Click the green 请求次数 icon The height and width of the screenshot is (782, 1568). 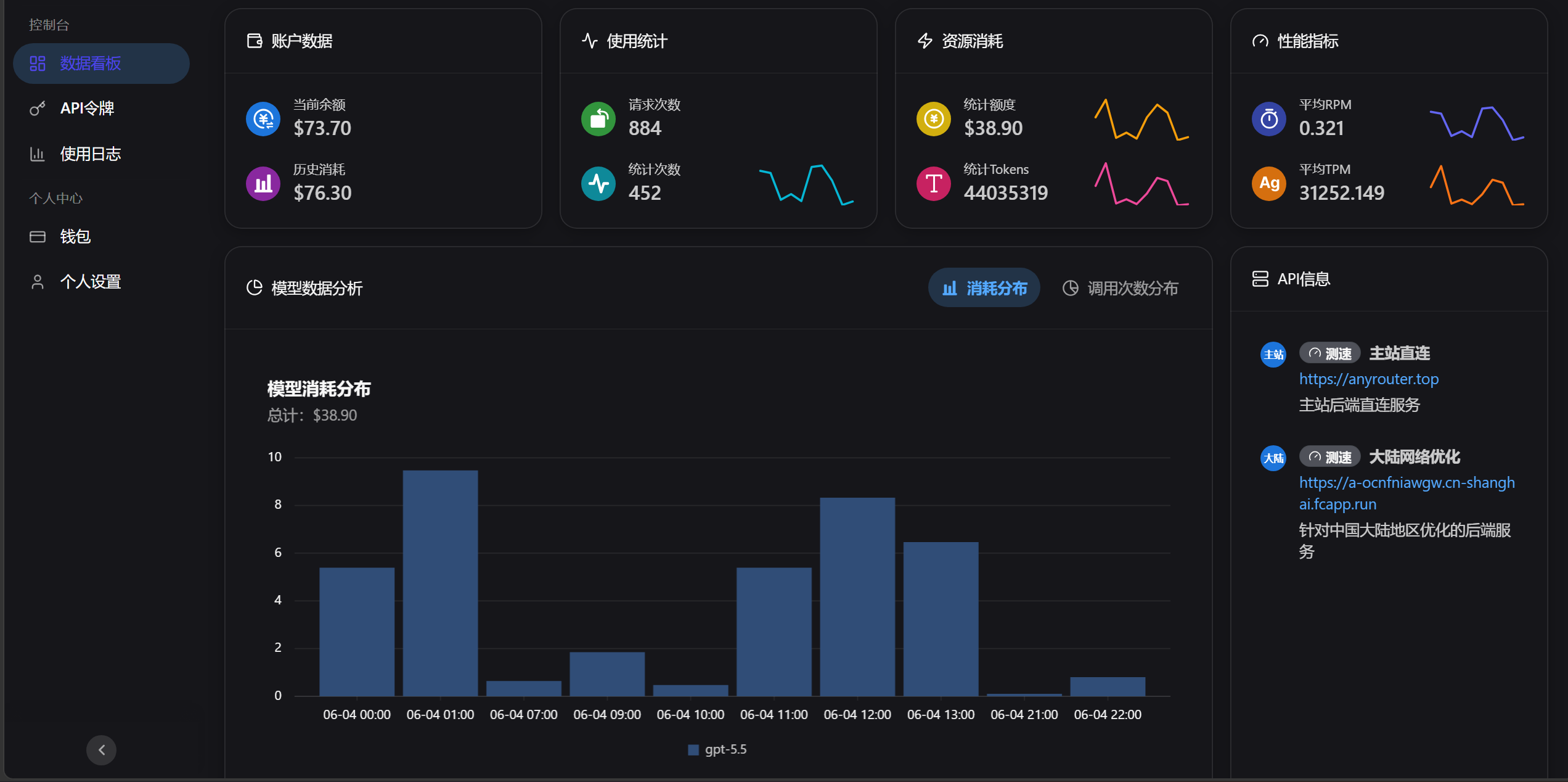(x=598, y=119)
